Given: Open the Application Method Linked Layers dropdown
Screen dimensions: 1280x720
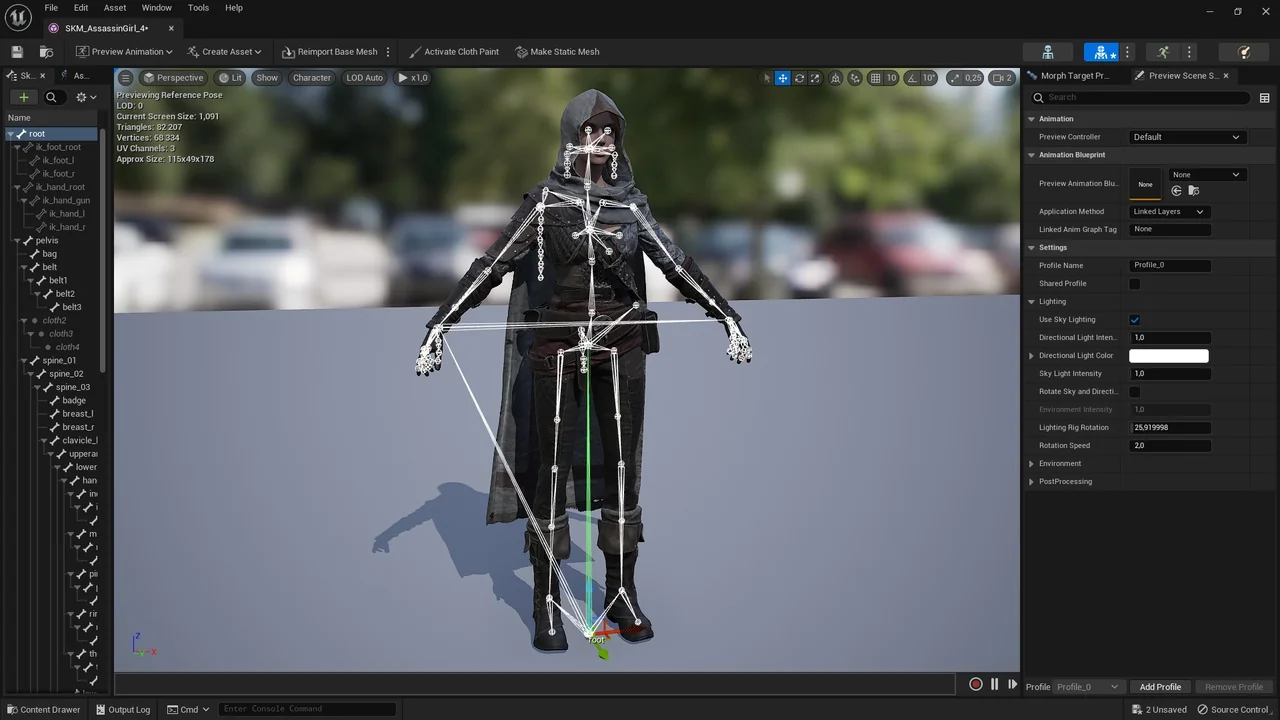Looking at the screenshot, I should [x=1168, y=212].
